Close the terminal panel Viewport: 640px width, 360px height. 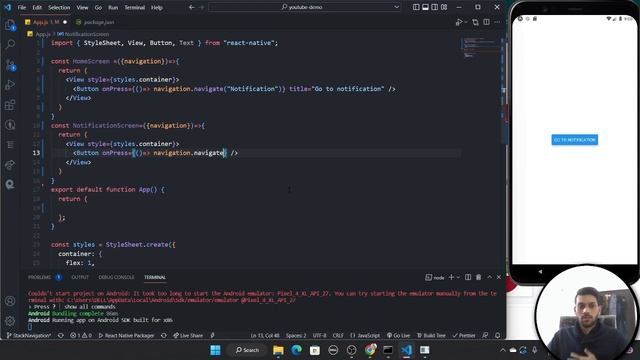point(499,277)
